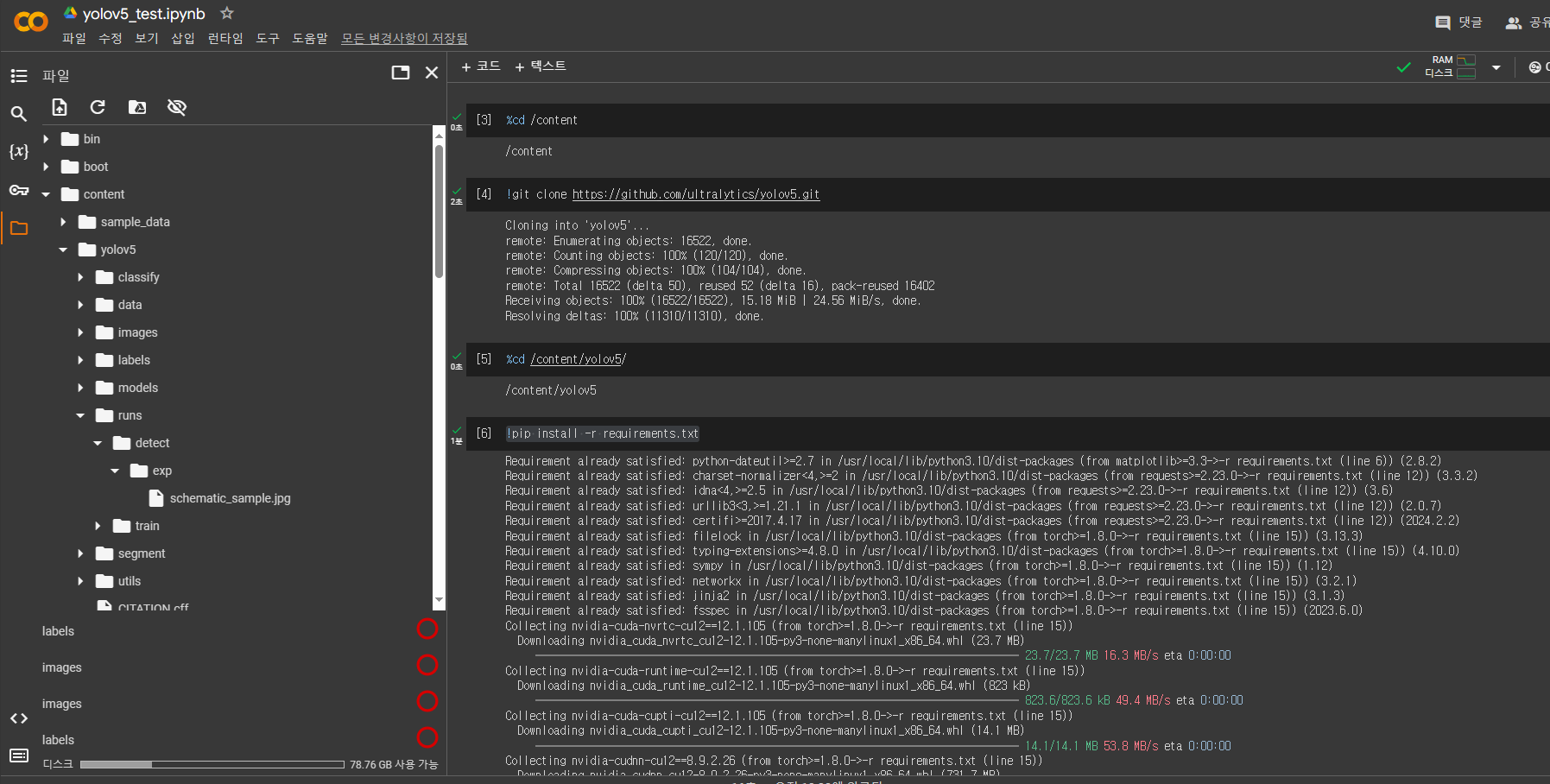Screen dimensions: 1550x784
Task: Add a text cell with + 텍스트
Action: pyautogui.click(x=541, y=66)
